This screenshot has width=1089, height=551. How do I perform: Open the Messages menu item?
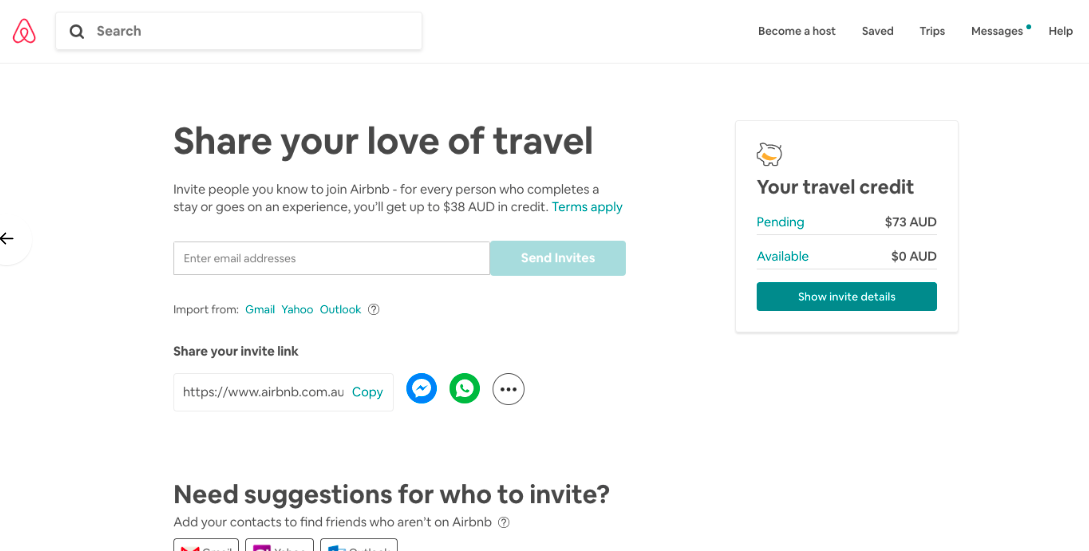point(997,31)
